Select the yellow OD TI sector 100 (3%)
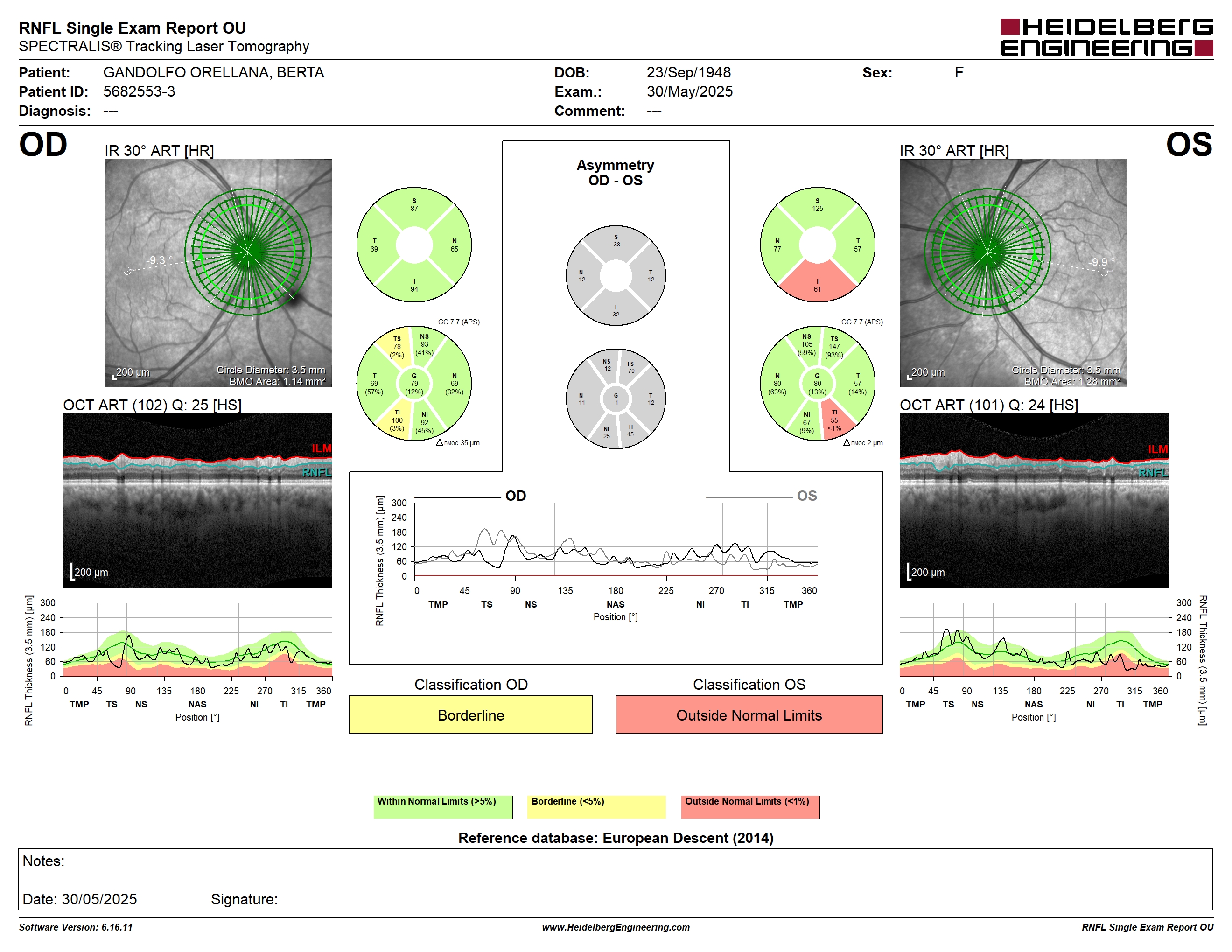 point(397,420)
